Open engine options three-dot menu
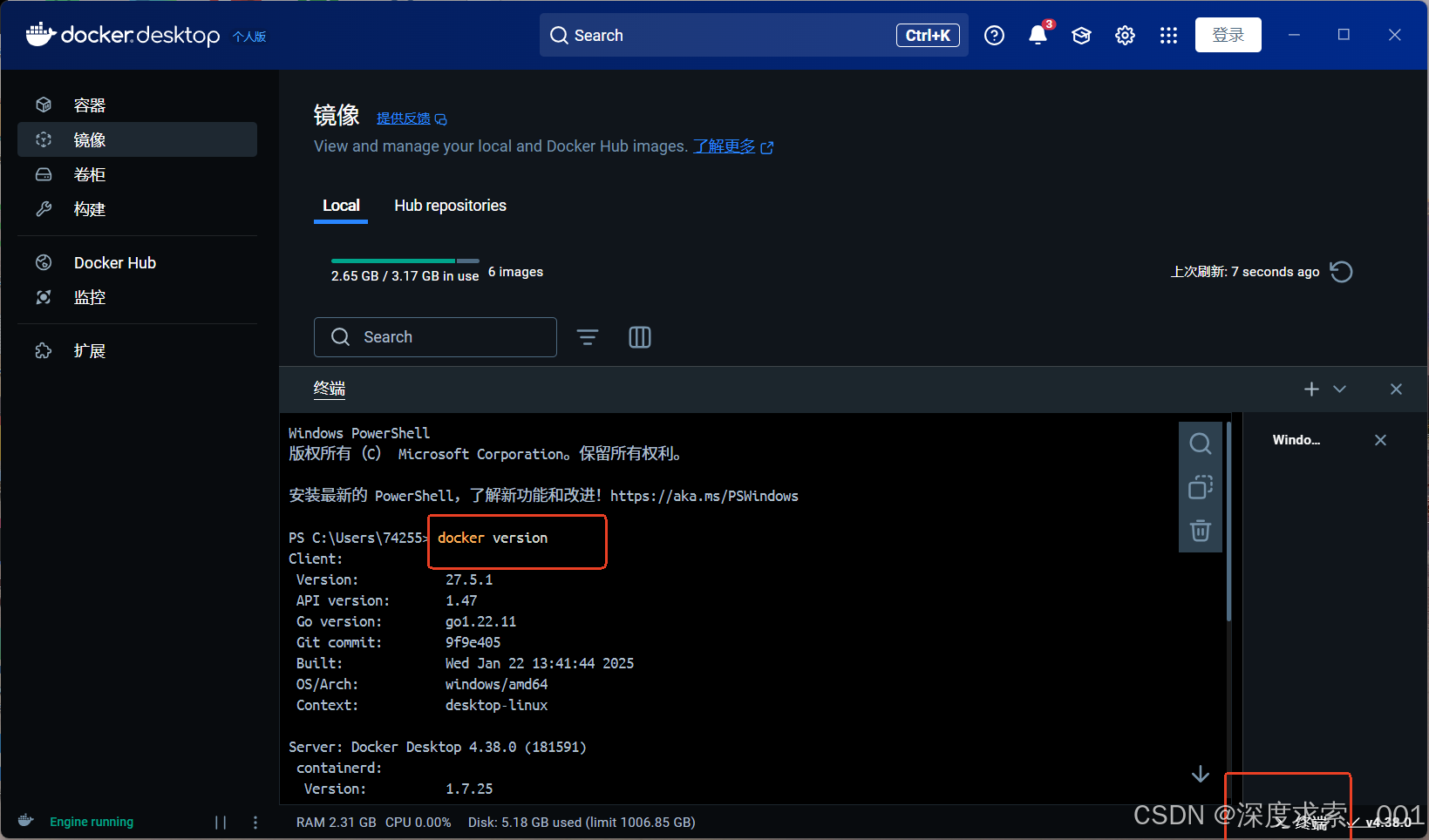 tap(255, 822)
